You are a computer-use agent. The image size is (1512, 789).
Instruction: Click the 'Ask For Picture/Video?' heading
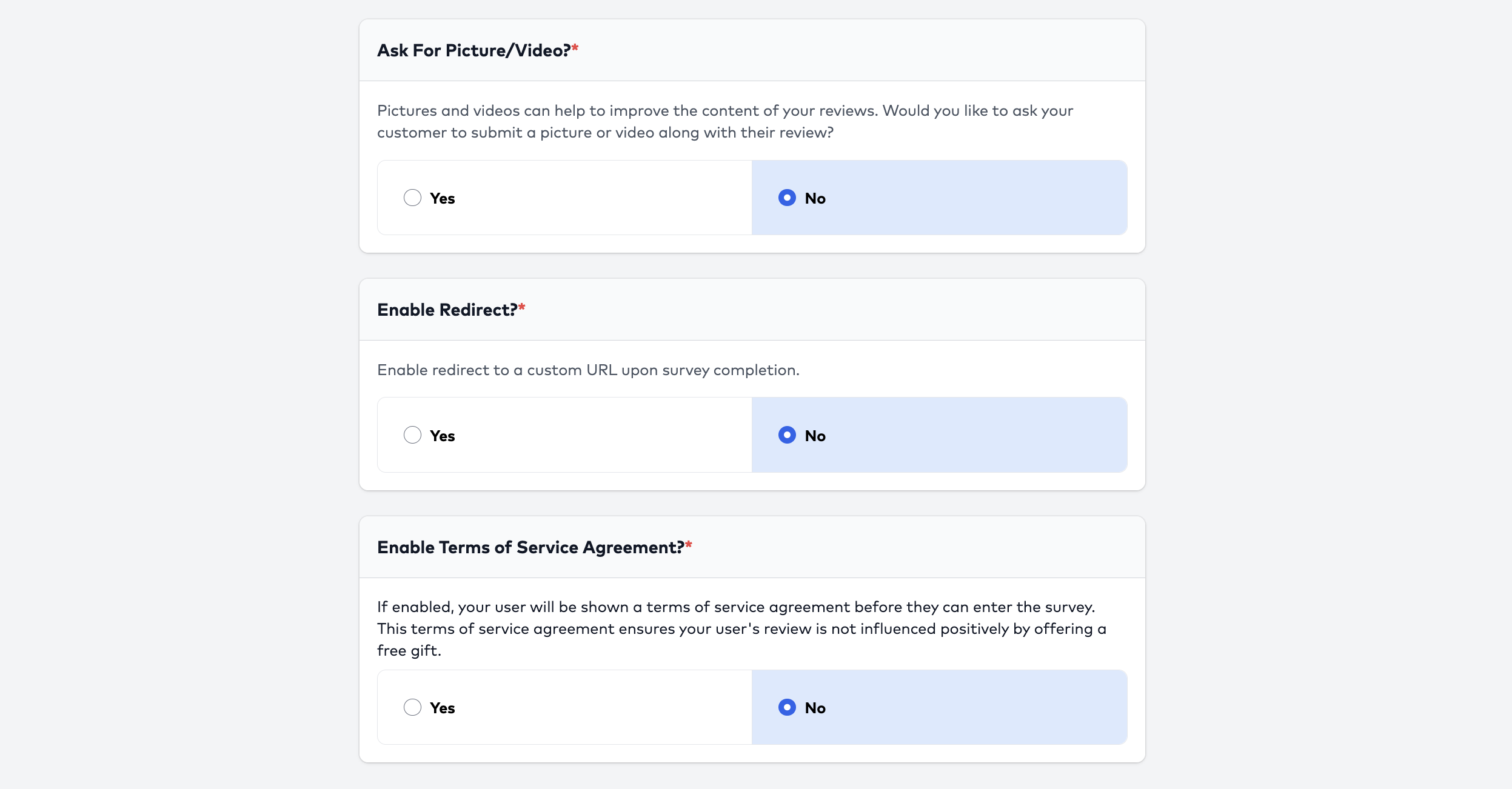point(473,50)
